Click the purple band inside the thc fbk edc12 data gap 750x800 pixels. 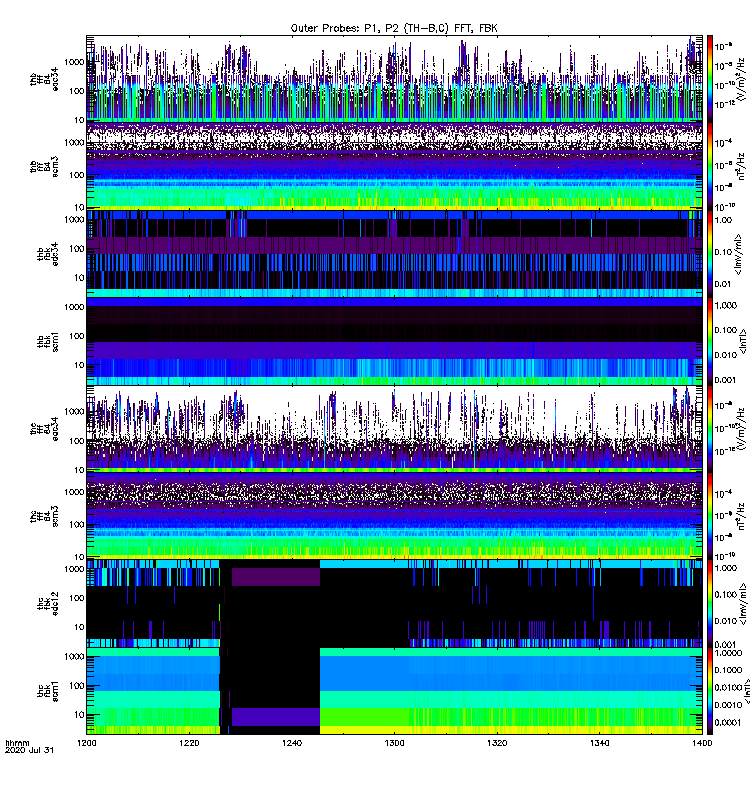click(276, 577)
